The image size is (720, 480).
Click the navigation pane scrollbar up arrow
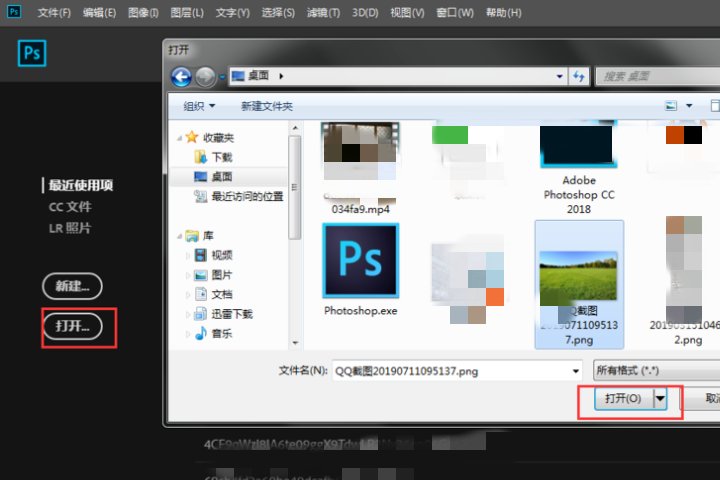(295, 128)
